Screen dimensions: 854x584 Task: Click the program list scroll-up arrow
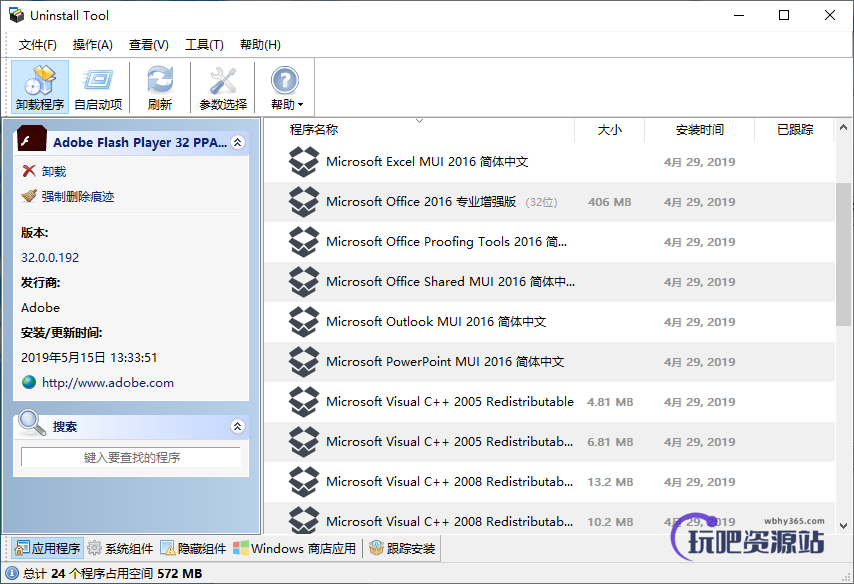pyautogui.click(x=844, y=127)
